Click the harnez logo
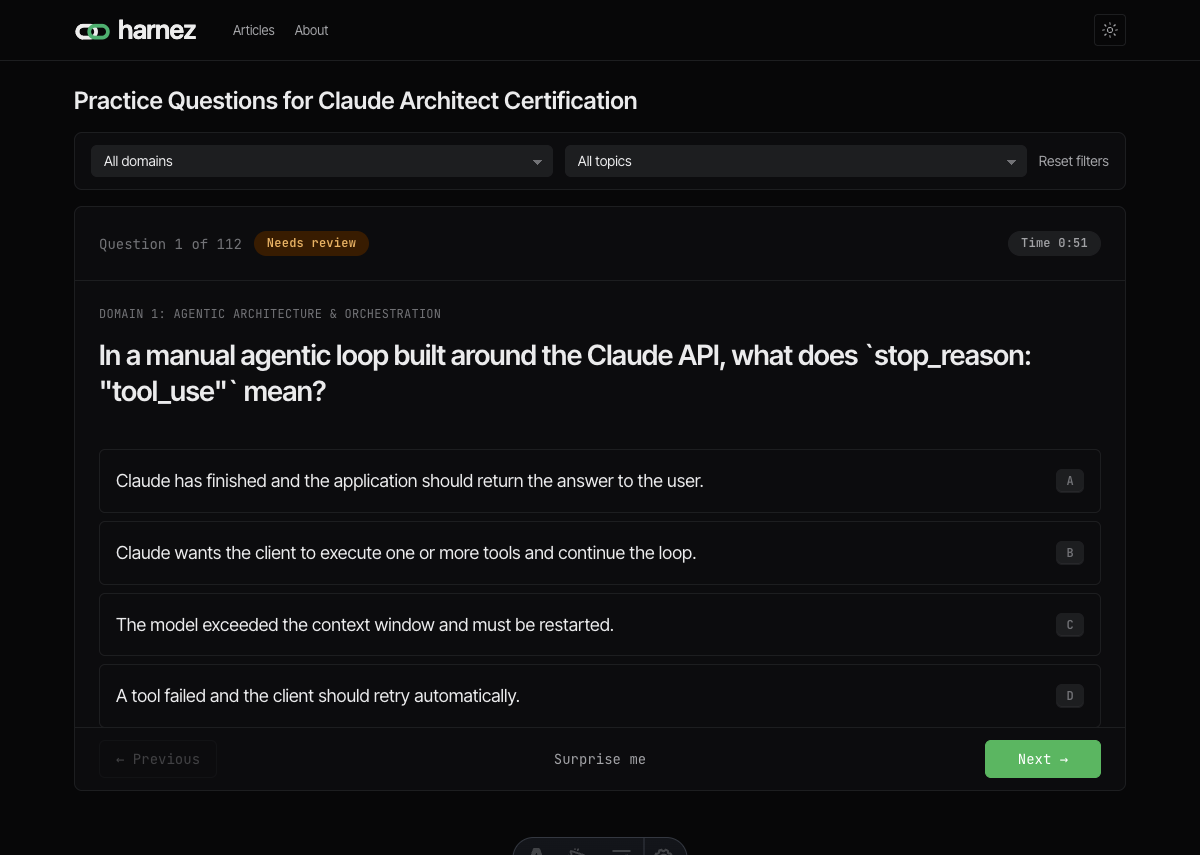The height and width of the screenshot is (855, 1200). [x=136, y=30]
